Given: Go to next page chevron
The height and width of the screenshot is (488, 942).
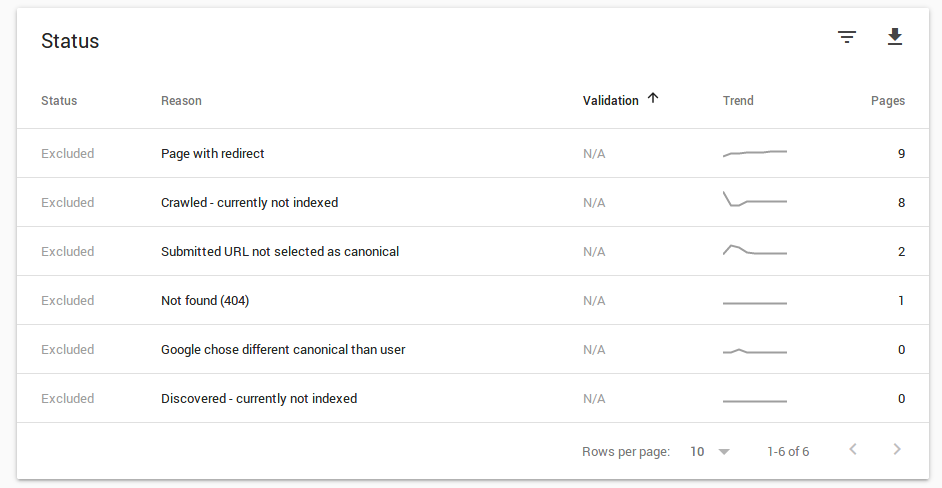Looking at the screenshot, I should click(x=897, y=450).
